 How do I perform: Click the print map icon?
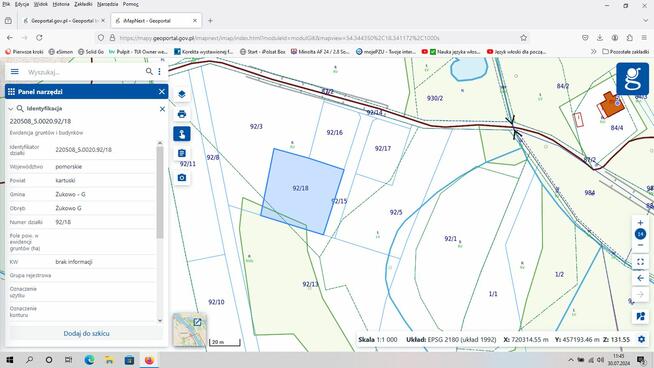coord(182,114)
